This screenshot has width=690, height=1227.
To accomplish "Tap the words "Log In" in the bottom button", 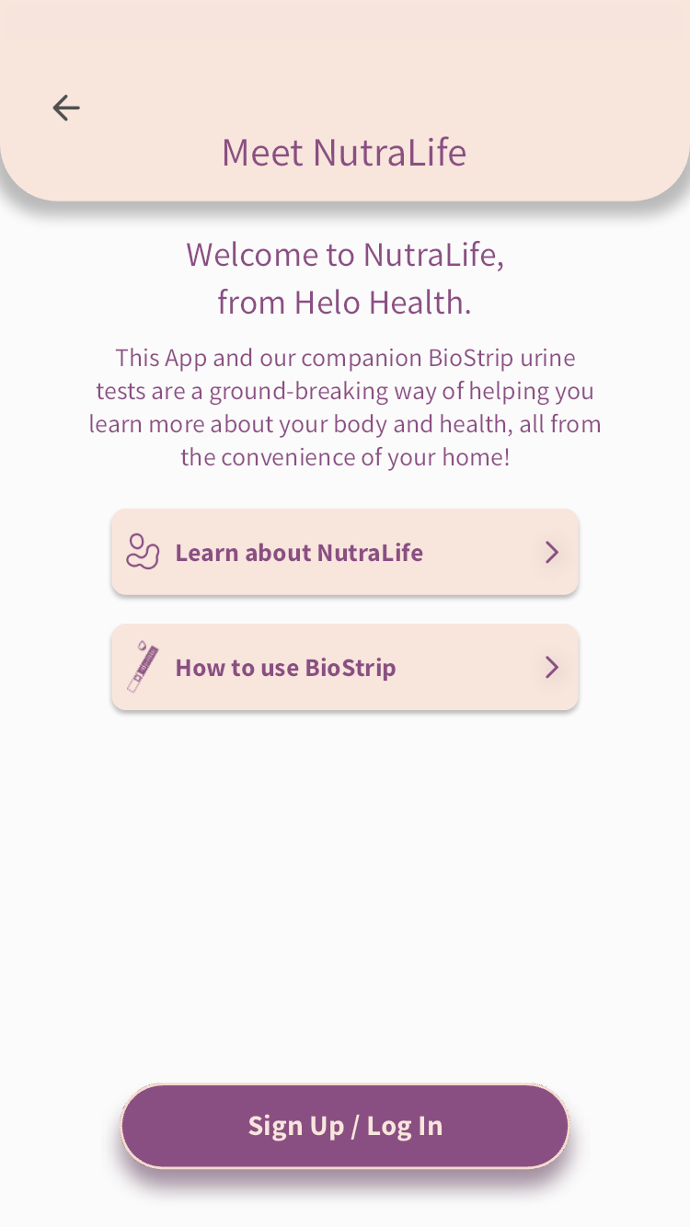I will tap(404, 1126).
